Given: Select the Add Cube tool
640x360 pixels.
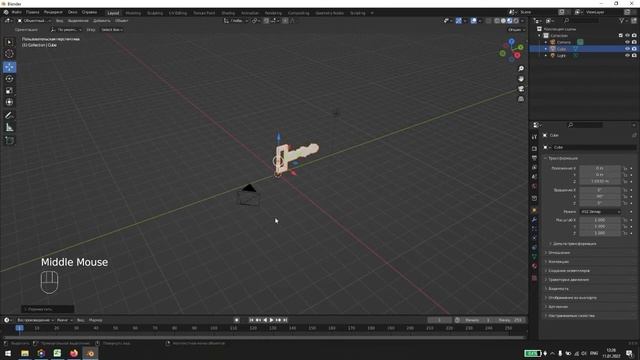Looking at the screenshot, I should pos(9,141).
